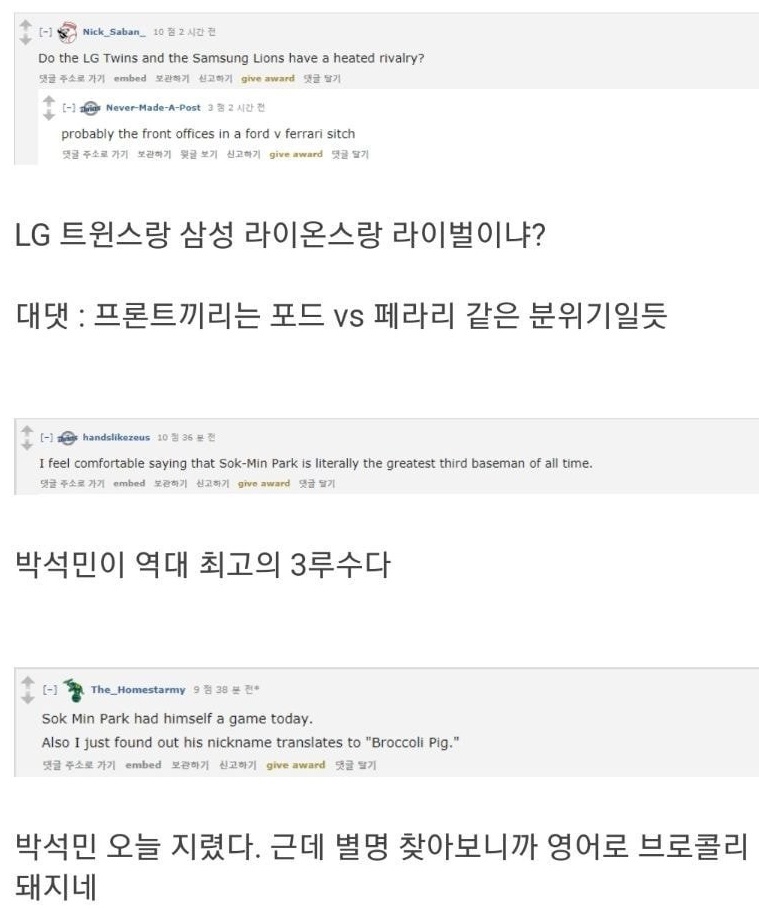Upvote Never-Made-A-Post's reply

(49, 101)
